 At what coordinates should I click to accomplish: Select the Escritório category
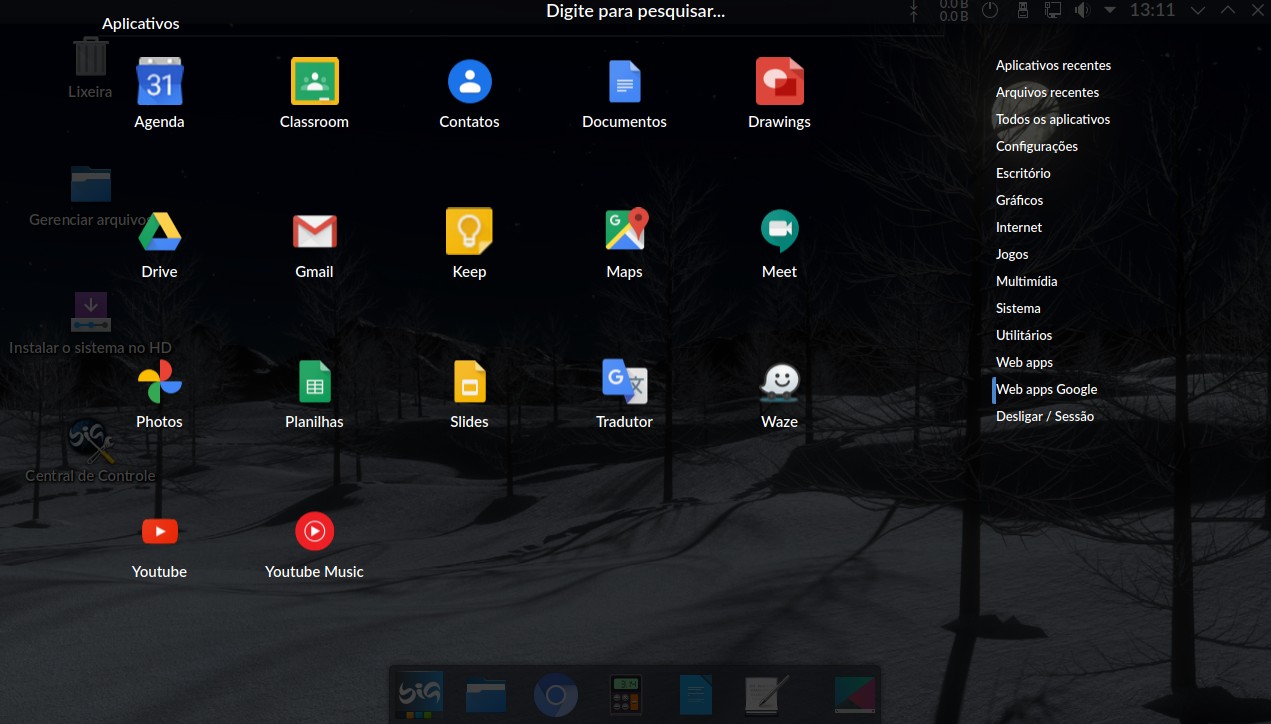coord(1023,173)
